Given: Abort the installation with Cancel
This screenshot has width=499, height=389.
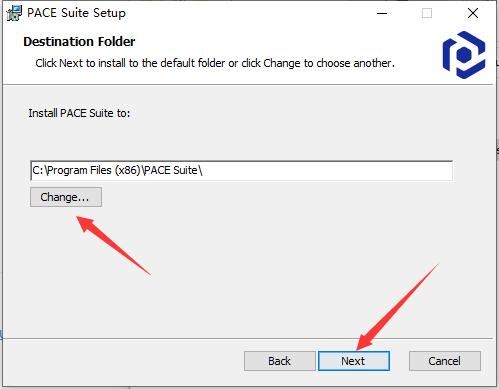Looking at the screenshot, I should click(445, 361).
